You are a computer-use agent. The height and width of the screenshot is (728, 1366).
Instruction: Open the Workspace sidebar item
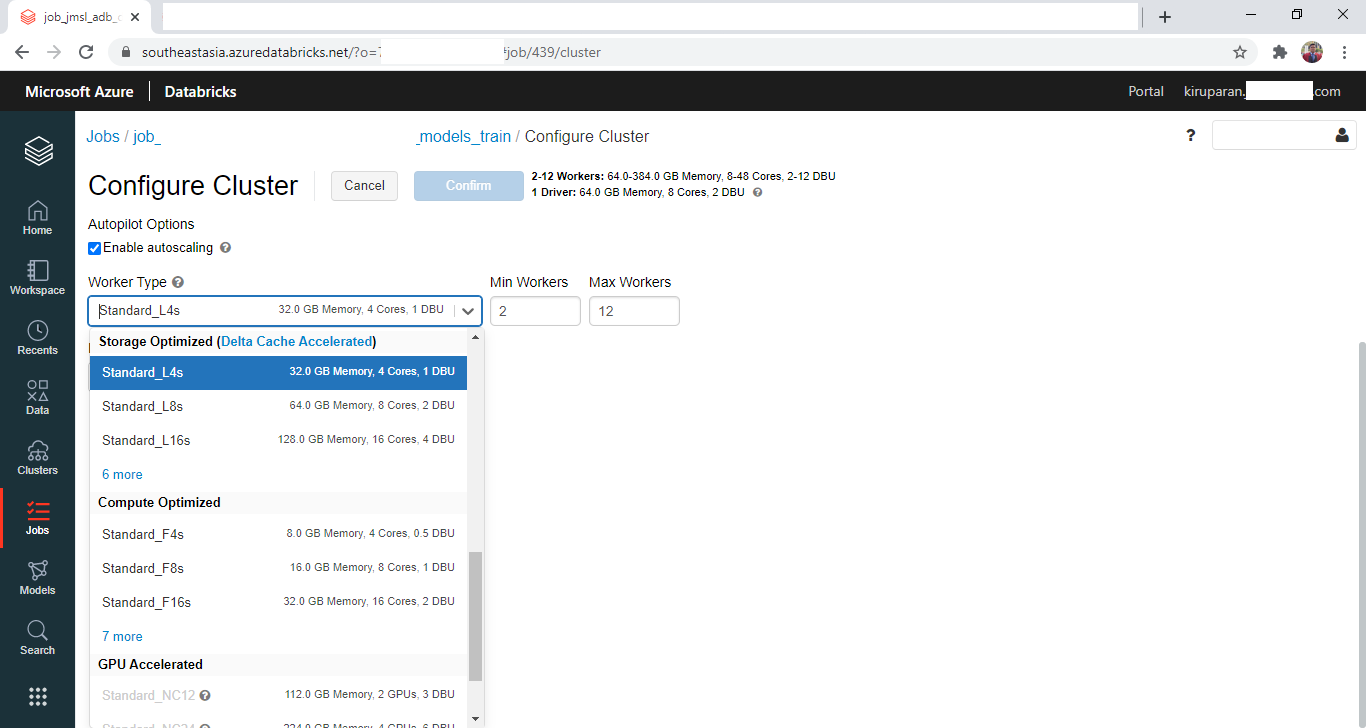37,278
